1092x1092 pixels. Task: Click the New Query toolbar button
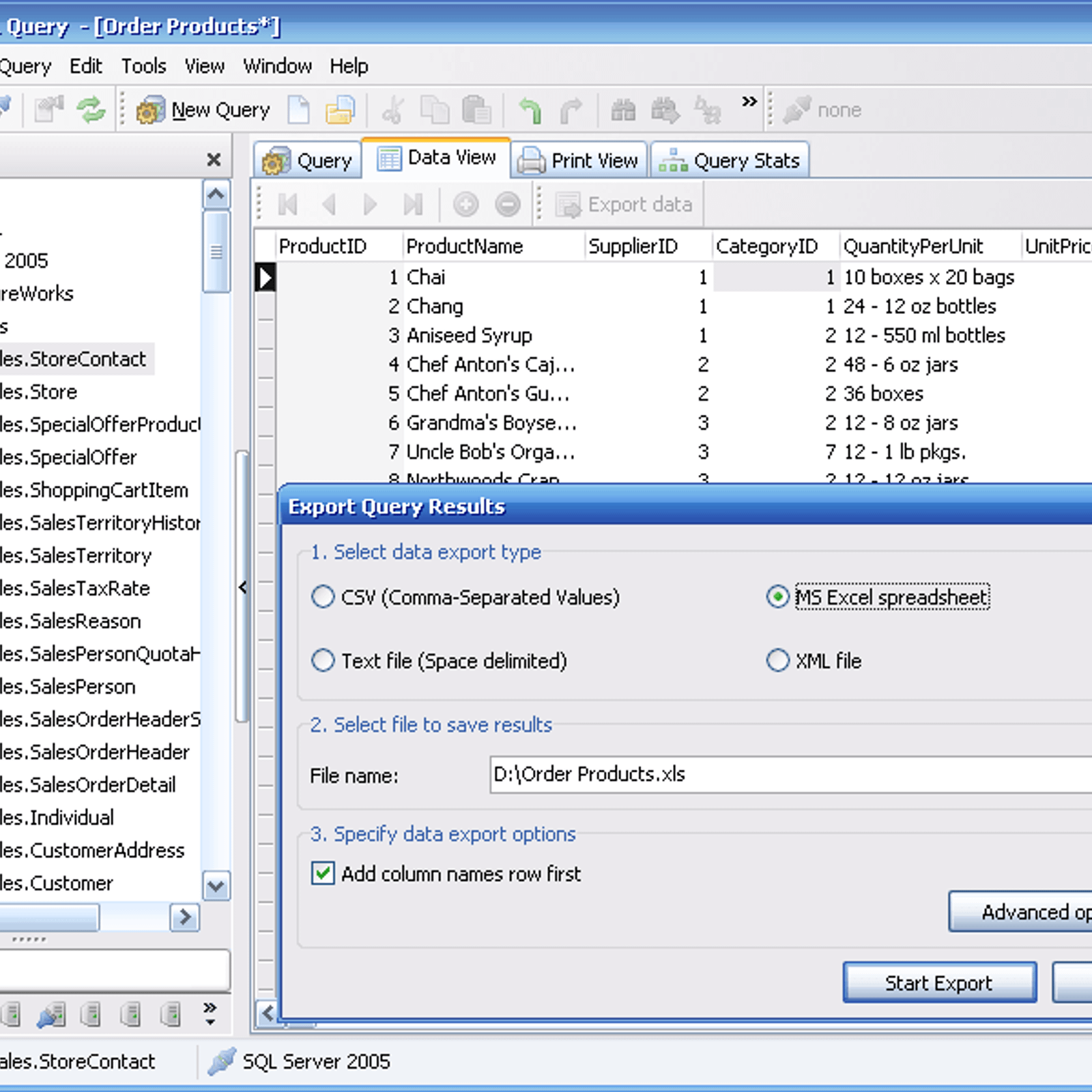click(203, 110)
